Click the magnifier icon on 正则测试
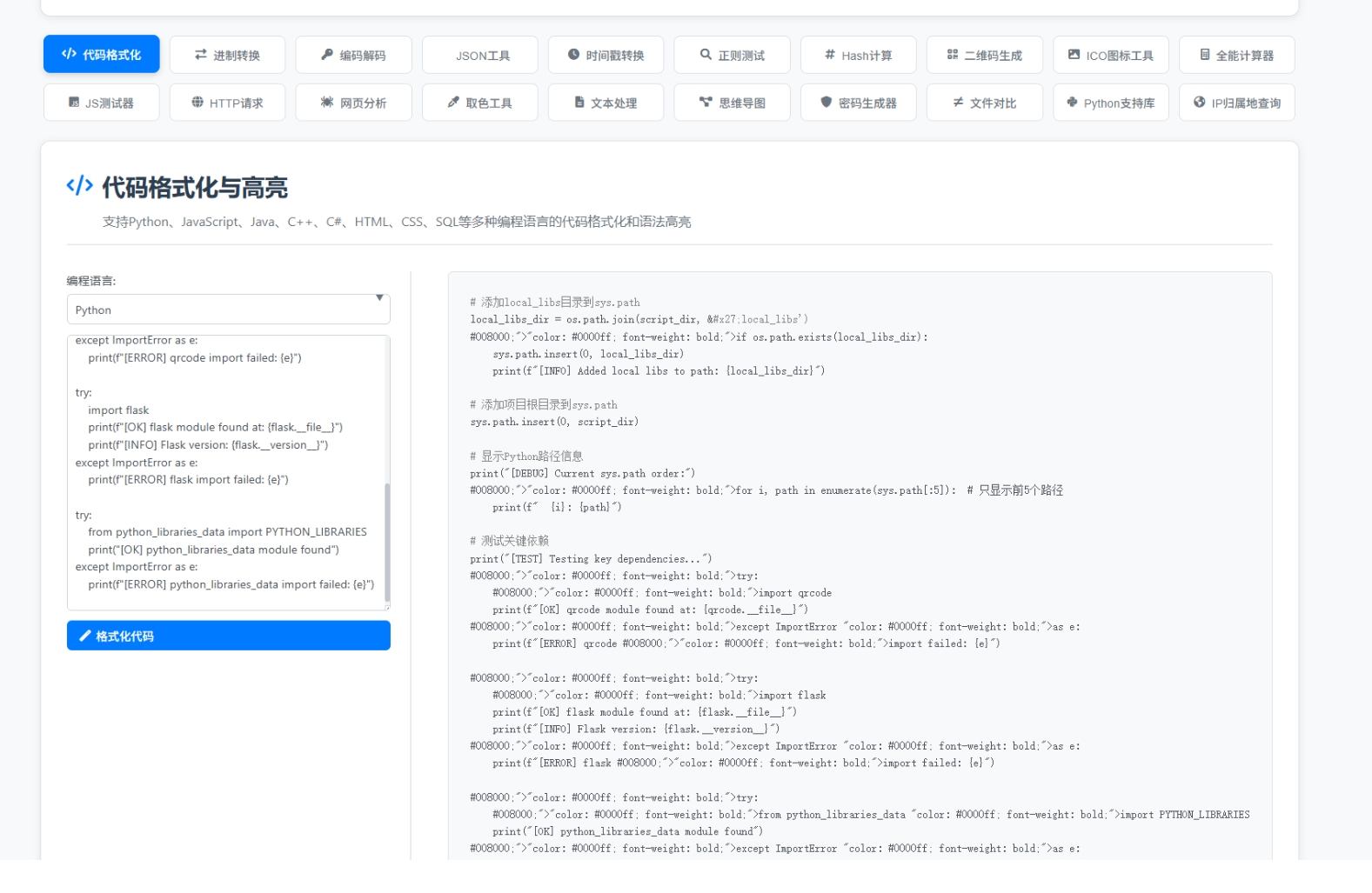The height and width of the screenshot is (893, 1372). click(x=706, y=54)
